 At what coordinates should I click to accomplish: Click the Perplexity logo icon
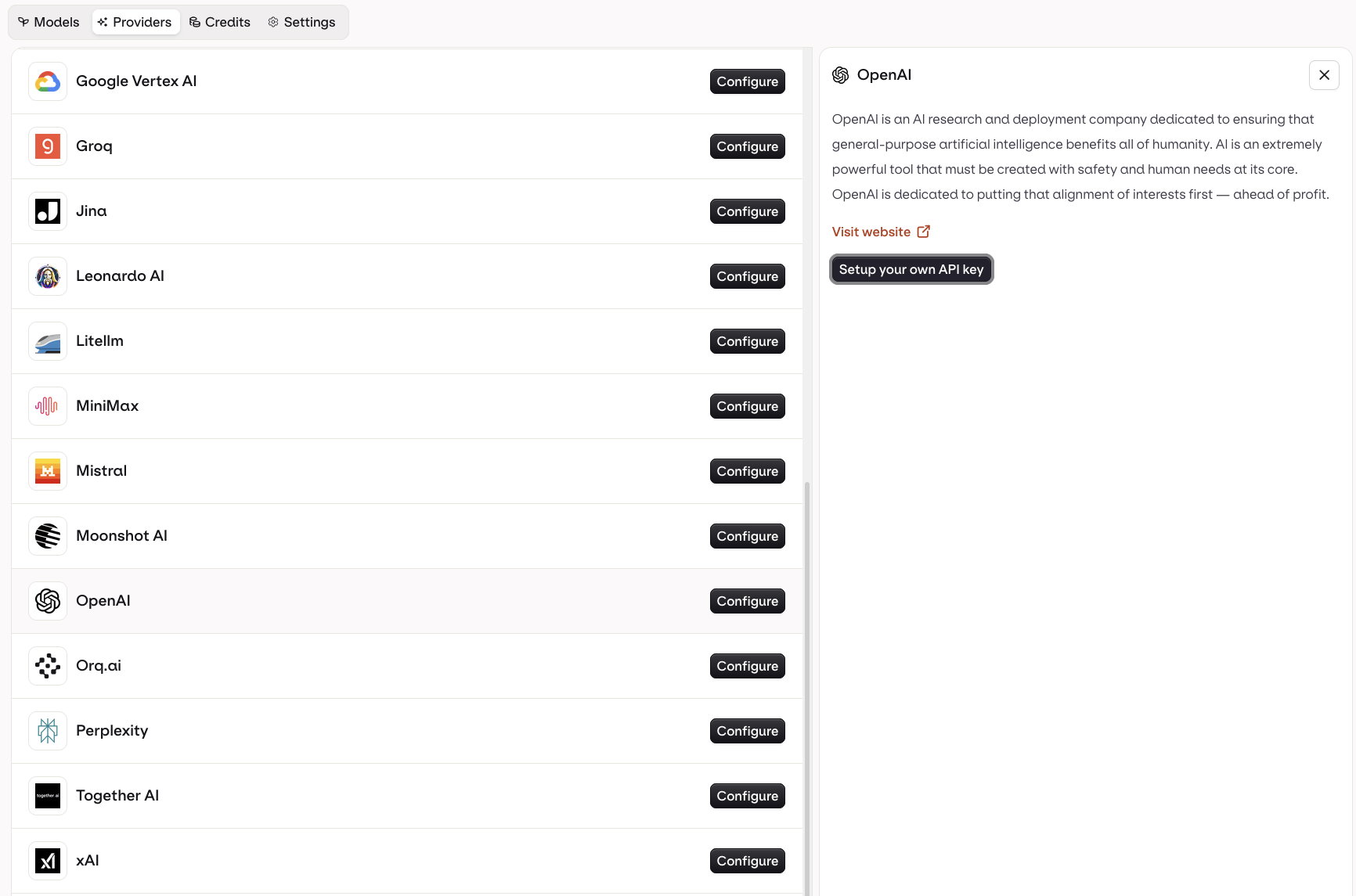(48, 731)
